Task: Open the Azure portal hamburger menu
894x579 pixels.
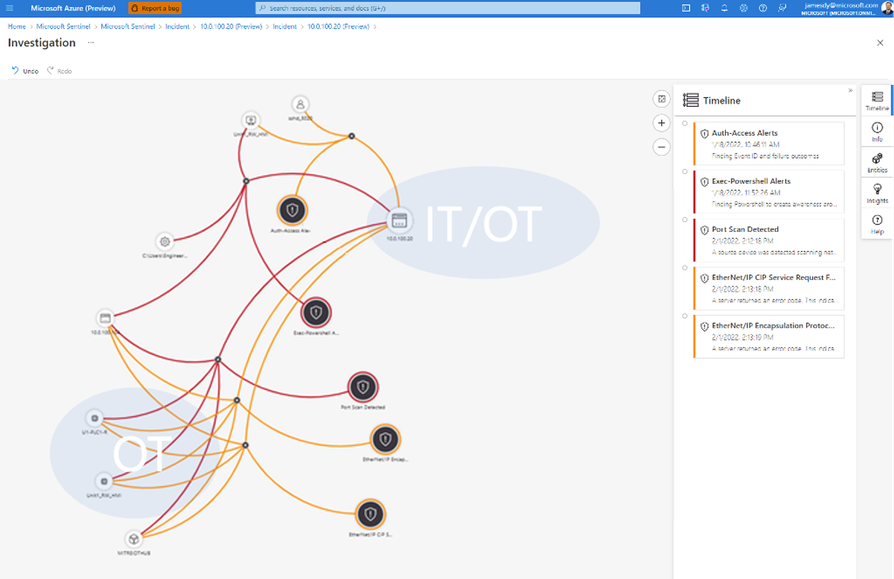Action: (10, 8)
